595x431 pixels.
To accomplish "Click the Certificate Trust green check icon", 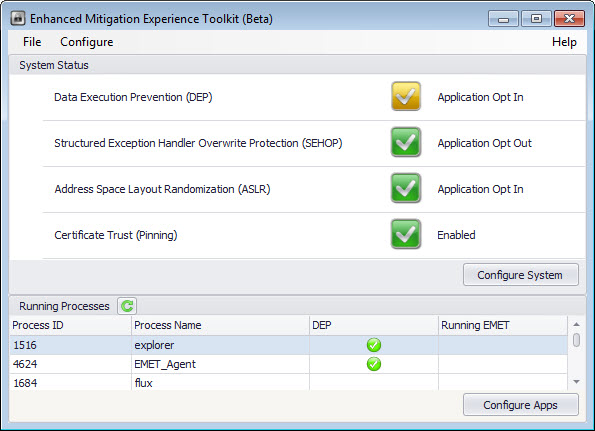I will point(406,234).
